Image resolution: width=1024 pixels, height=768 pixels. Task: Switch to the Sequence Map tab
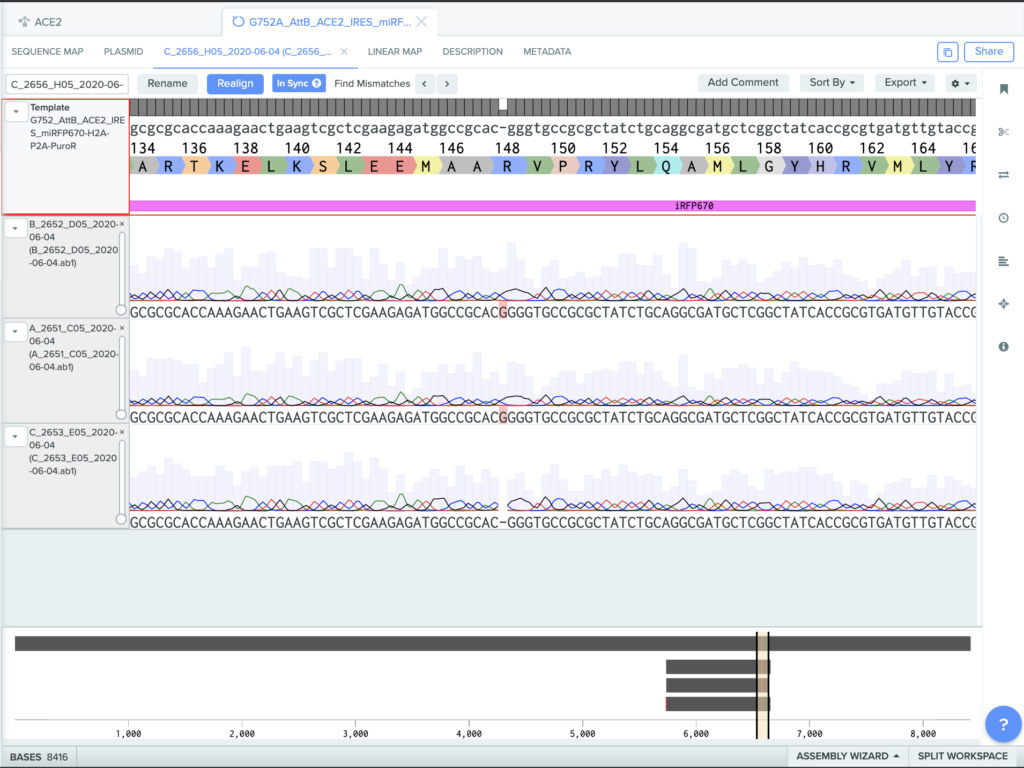48,52
